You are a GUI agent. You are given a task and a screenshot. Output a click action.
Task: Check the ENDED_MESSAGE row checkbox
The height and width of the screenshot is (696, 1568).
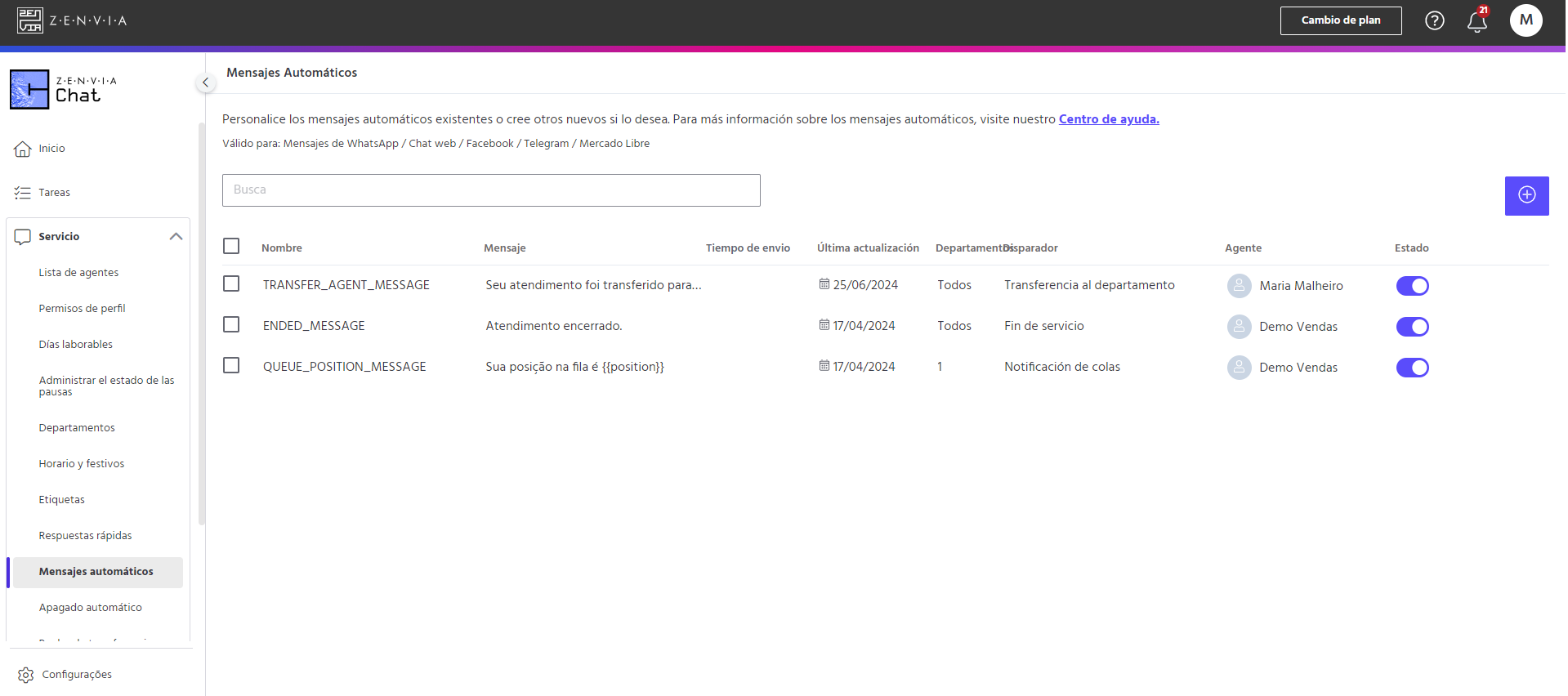pos(231,324)
